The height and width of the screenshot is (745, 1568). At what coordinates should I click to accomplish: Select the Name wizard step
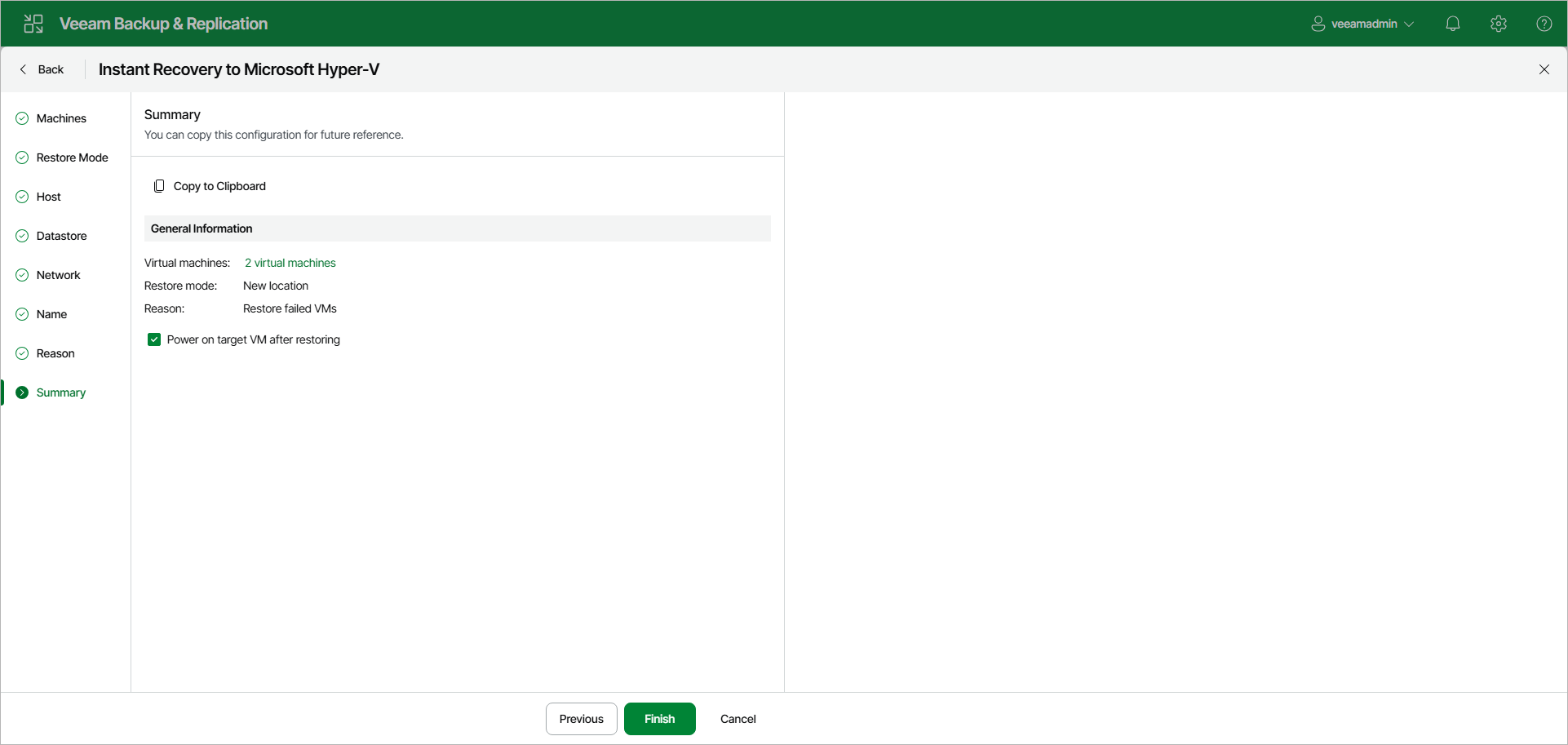pos(52,313)
